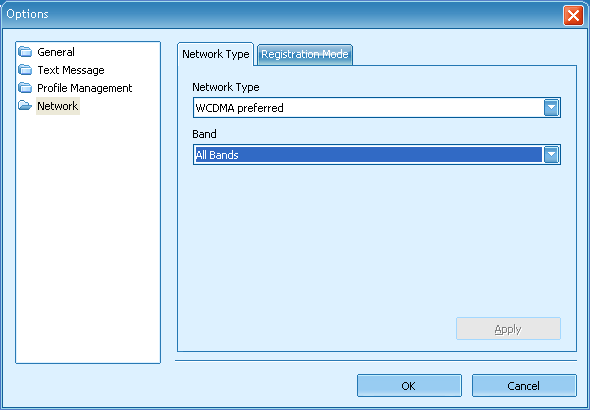
Task: Click the General folder icon
Action: tap(25, 52)
